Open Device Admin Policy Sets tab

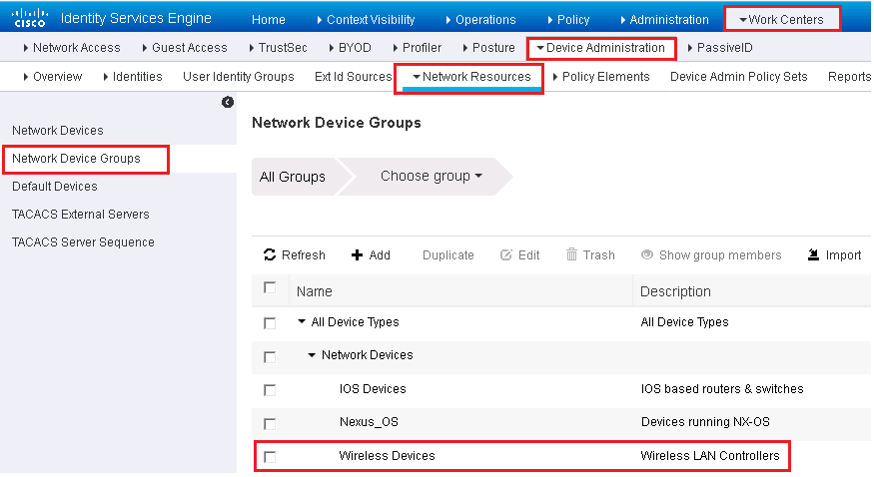pyautogui.click(x=739, y=77)
